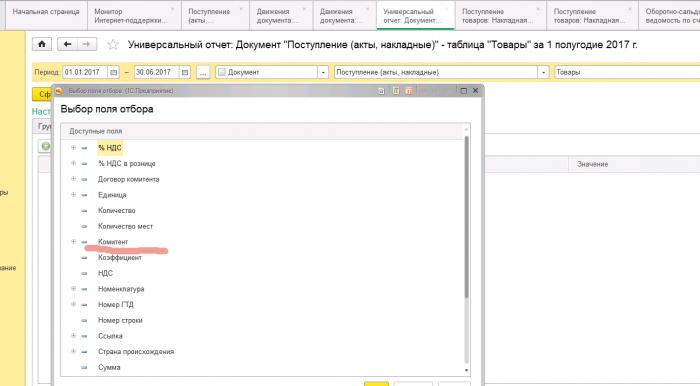This screenshot has width=700, height=386.
Task: Open the calendar icon in dialog title bar
Action: pos(409,91)
